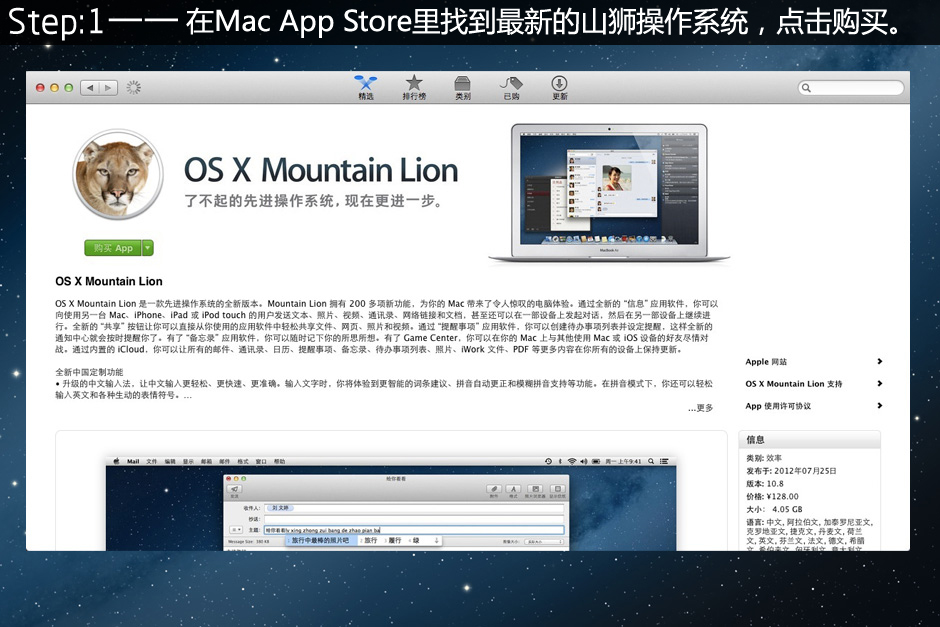This screenshot has width=940, height=627.
Task: Click the OS X Mountain Lion banner title
Action: click(x=321, y=170)
